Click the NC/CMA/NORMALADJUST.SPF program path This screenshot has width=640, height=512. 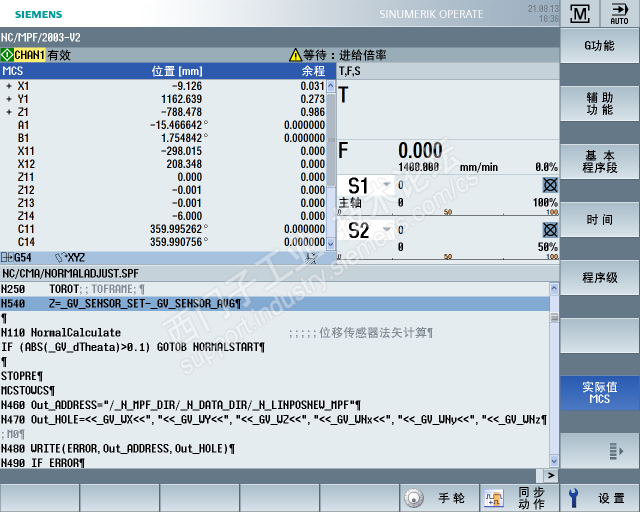tap(70, 273)
